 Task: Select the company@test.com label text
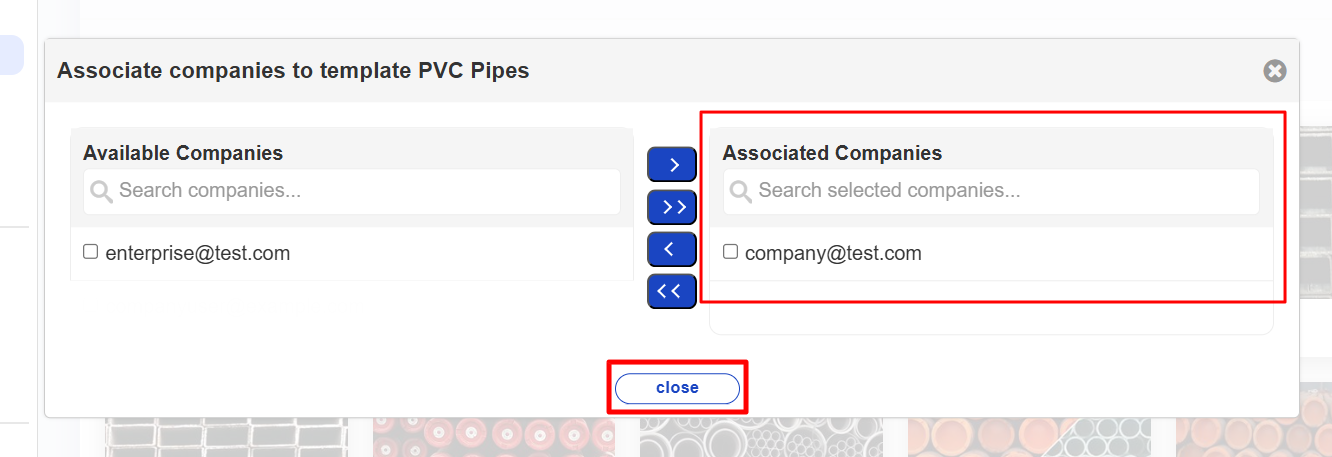click(x=833, y=254)
